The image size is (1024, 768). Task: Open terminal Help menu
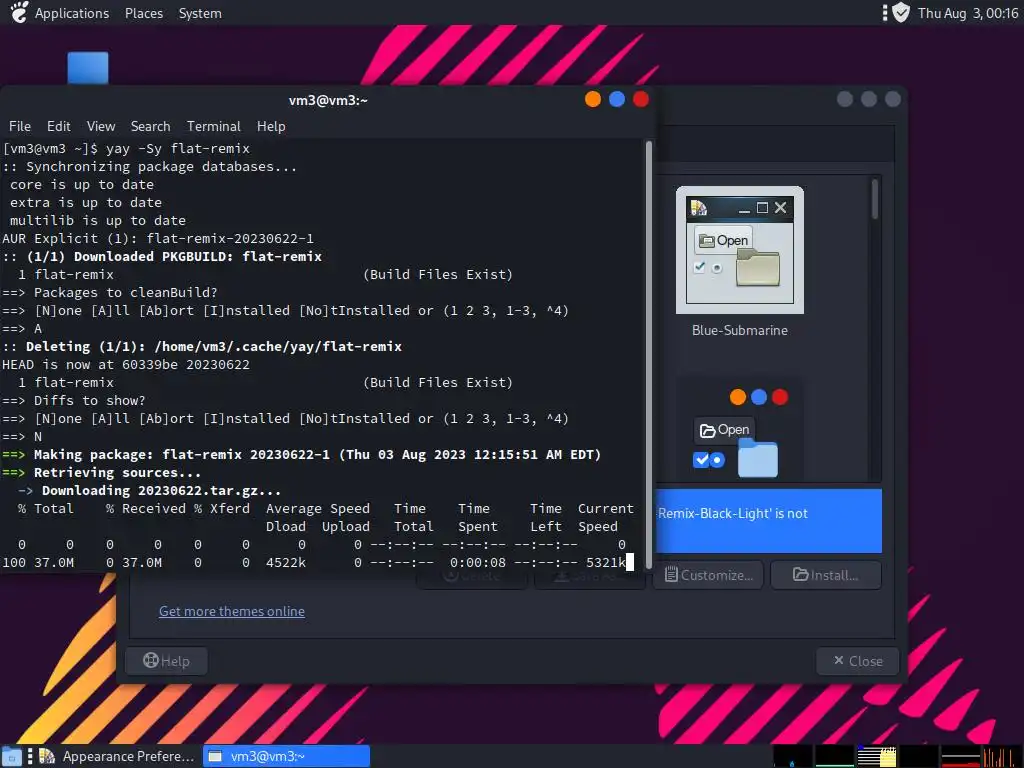[271, 126]
